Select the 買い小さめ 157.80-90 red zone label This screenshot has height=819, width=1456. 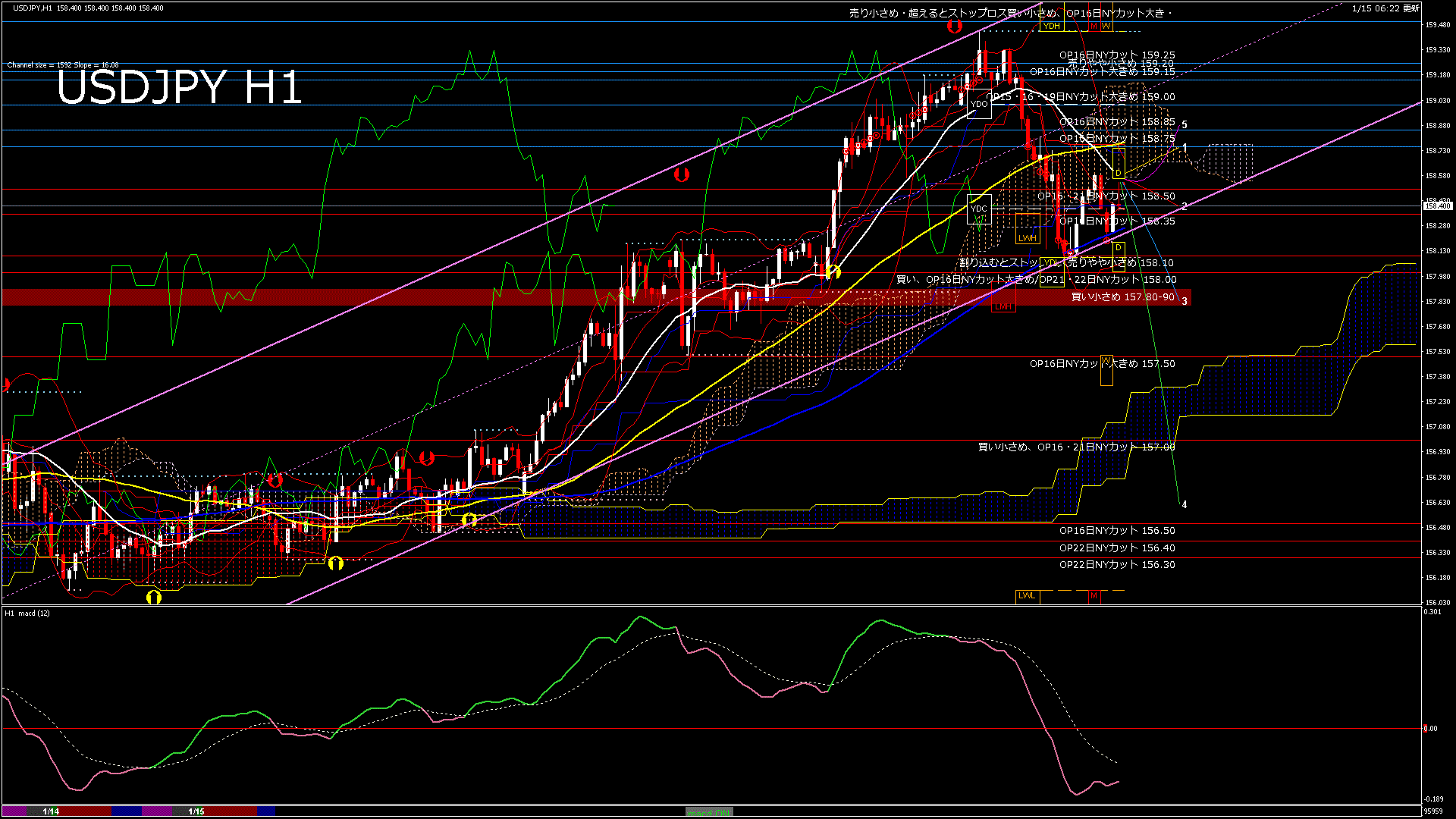coord(1123,297)
